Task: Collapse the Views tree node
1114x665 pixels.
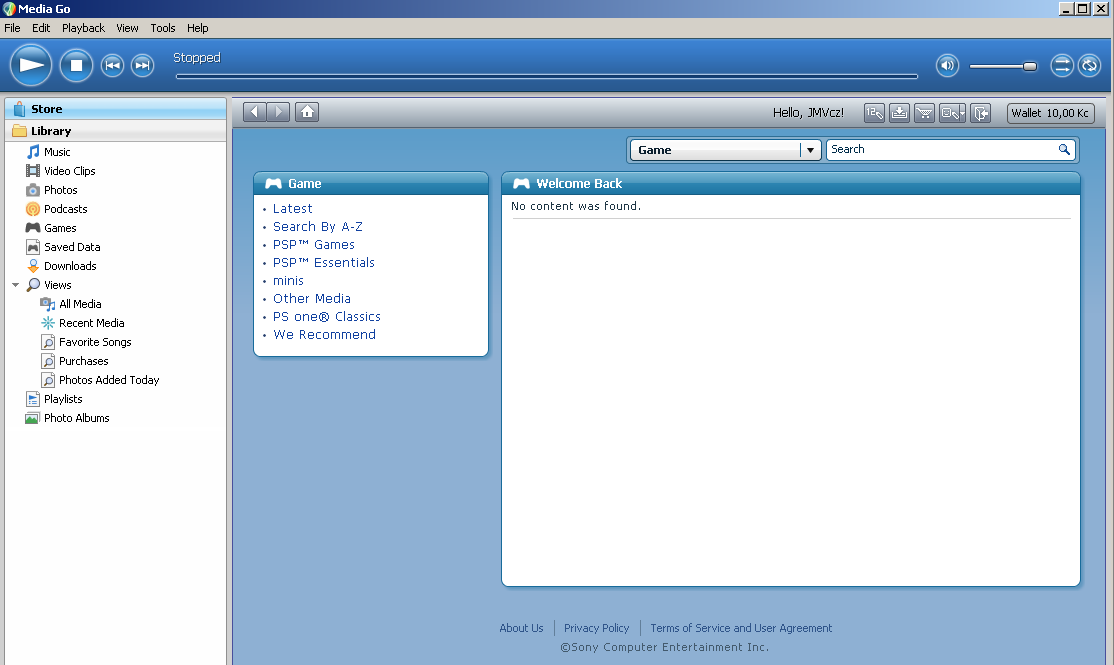Action: click(15, 285)
